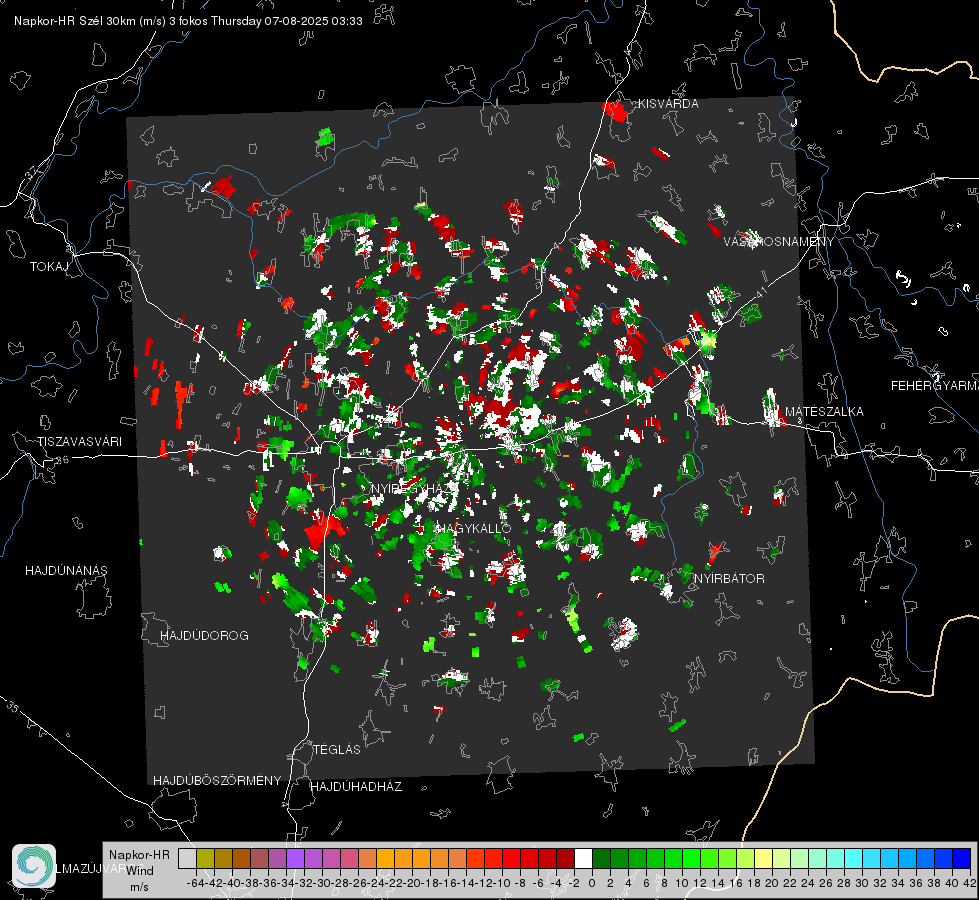Select the dark green swatch between 0 and 2
The image size is (979, 900).
(x=601, y=858)
